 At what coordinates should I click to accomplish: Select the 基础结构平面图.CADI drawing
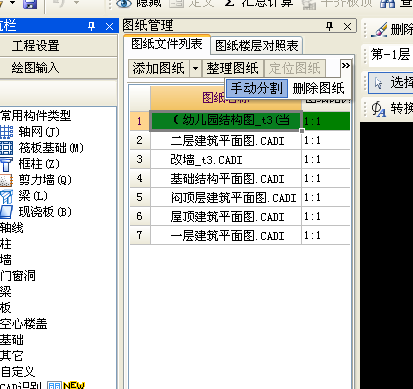point(226,178)
